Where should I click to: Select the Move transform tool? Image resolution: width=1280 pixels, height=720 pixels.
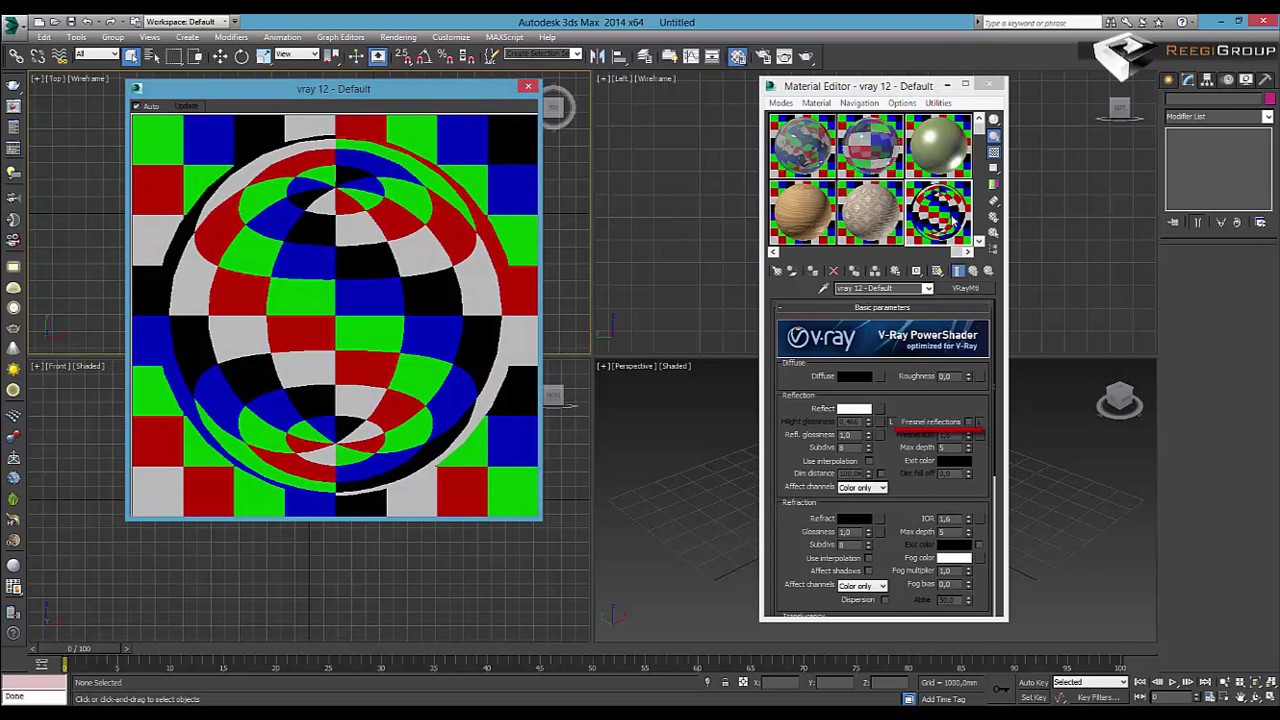pos(220,57)
